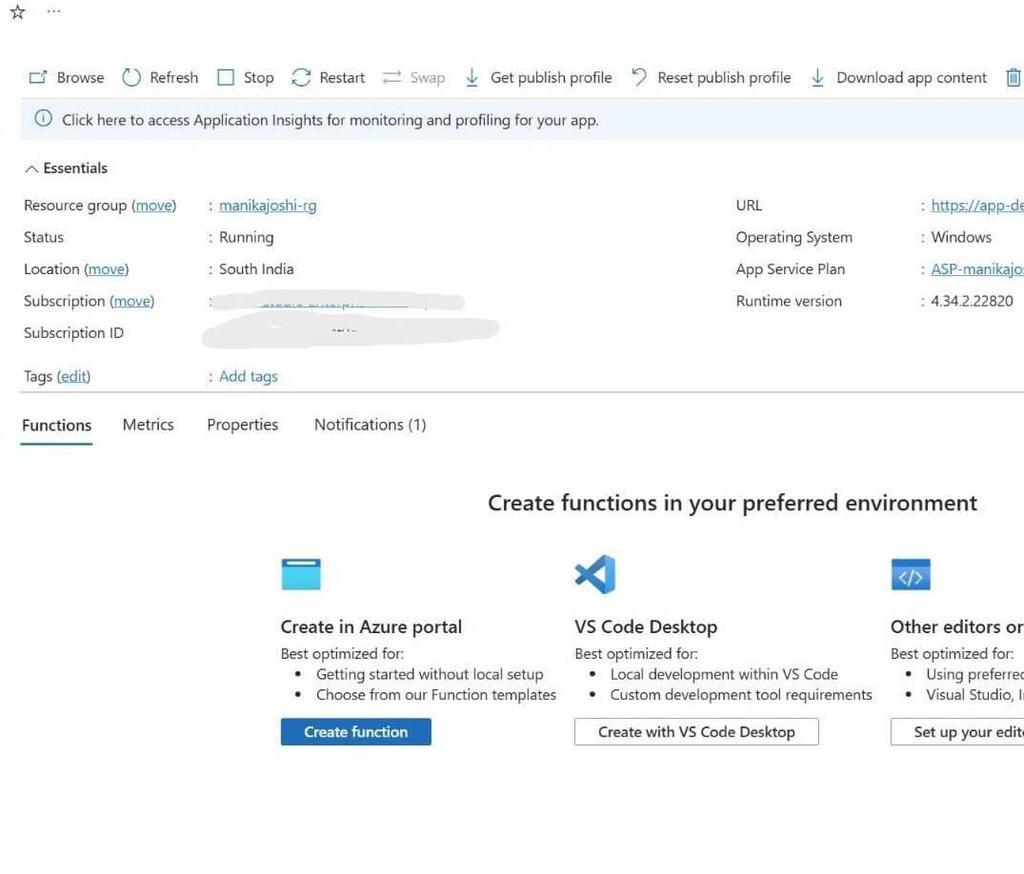Viewport: 1024px width, 874px height.
Task: Click the Stop square icon
Action: [226, 78]
